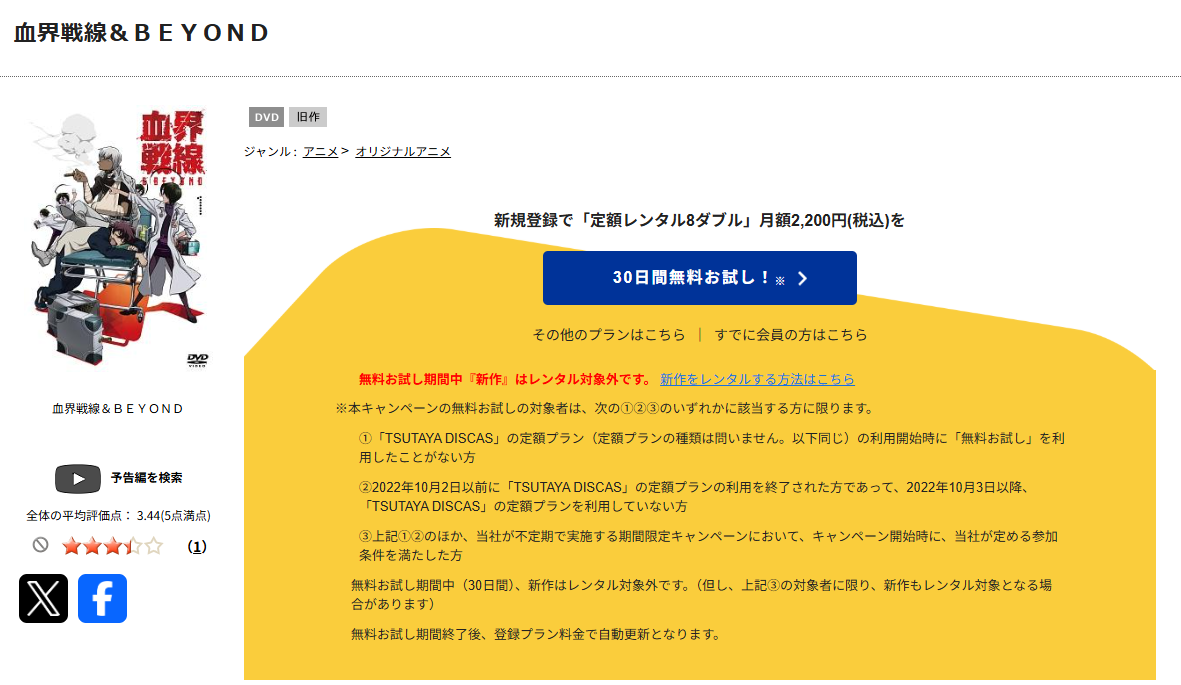Click the 無料お試し期間終了後 auto-renewal note
Screen dimensions: 1181x685
click(536, 635)
